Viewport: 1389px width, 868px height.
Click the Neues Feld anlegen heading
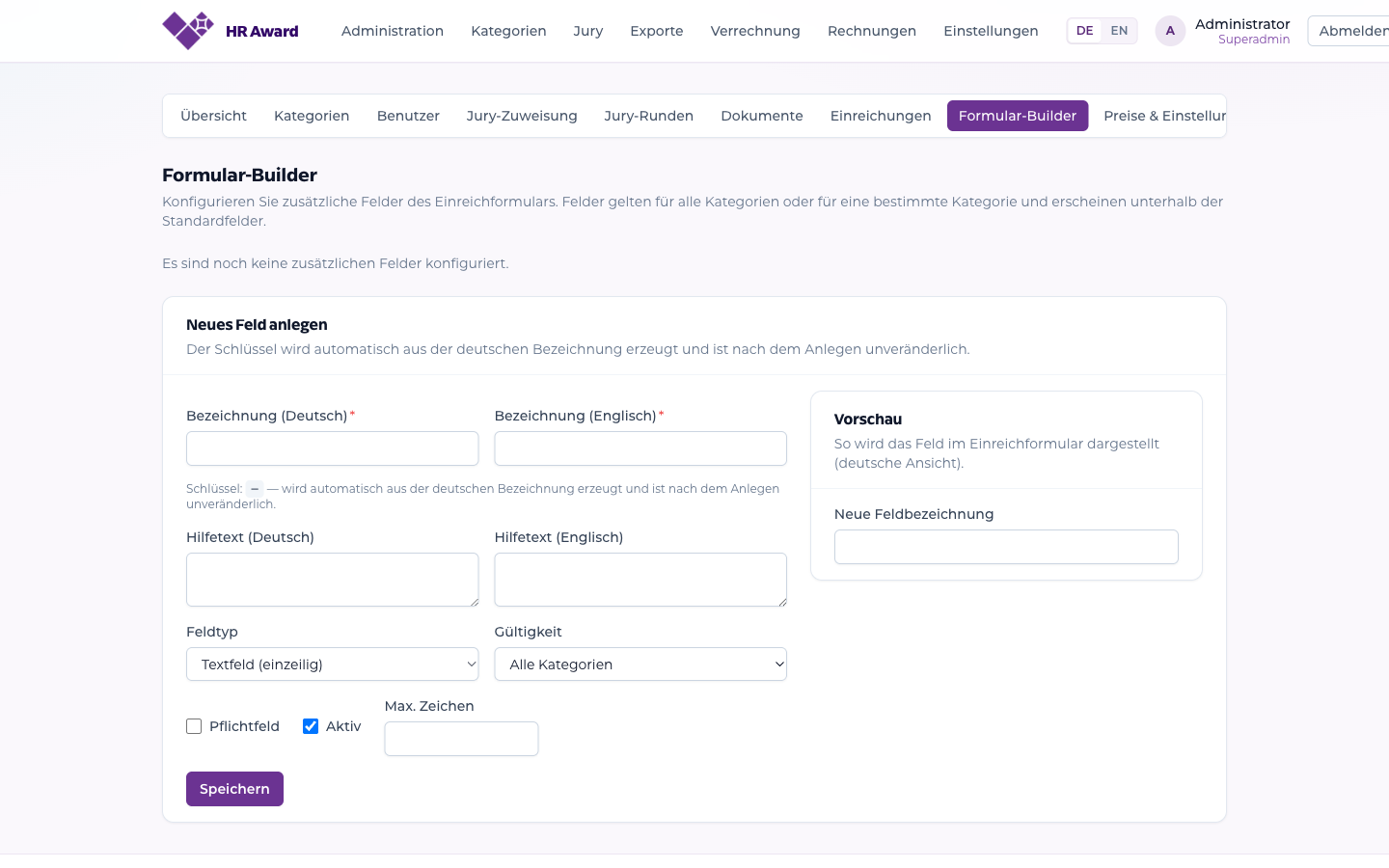click(x=257, y=325)
